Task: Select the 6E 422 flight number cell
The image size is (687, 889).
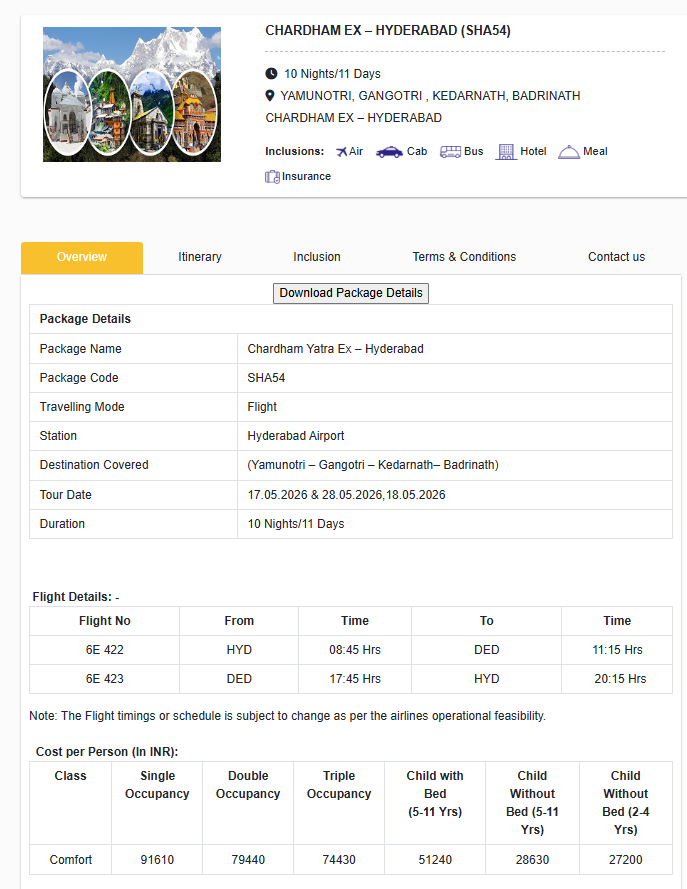Action: 105,650
